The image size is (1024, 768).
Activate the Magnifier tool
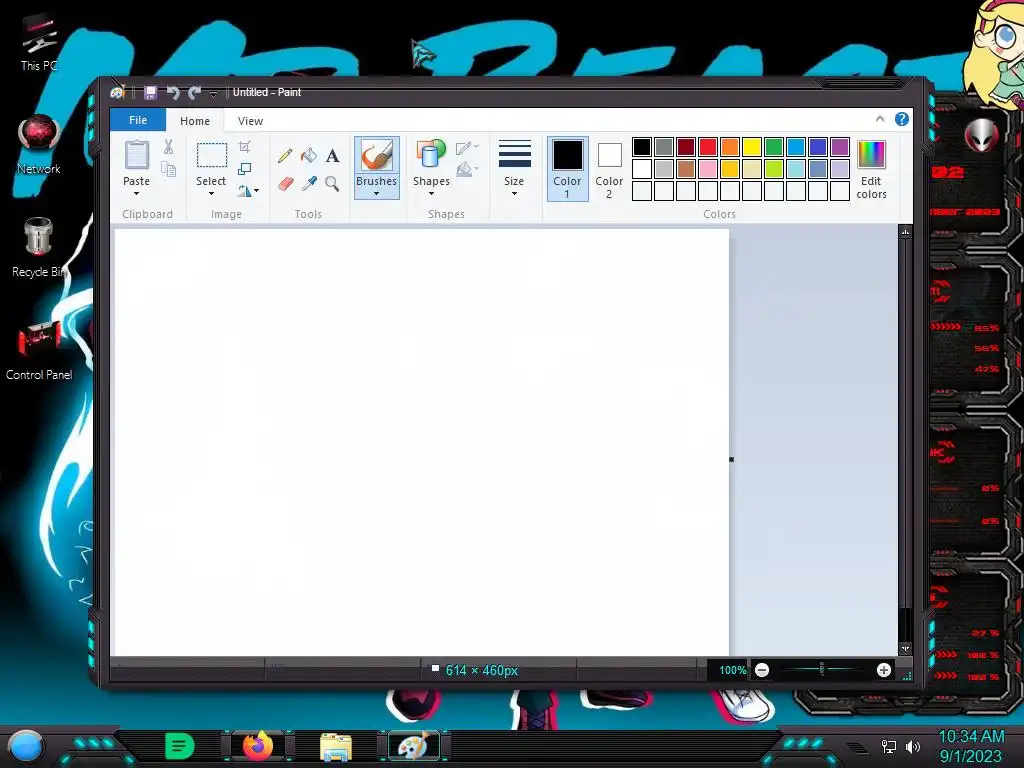332,184
